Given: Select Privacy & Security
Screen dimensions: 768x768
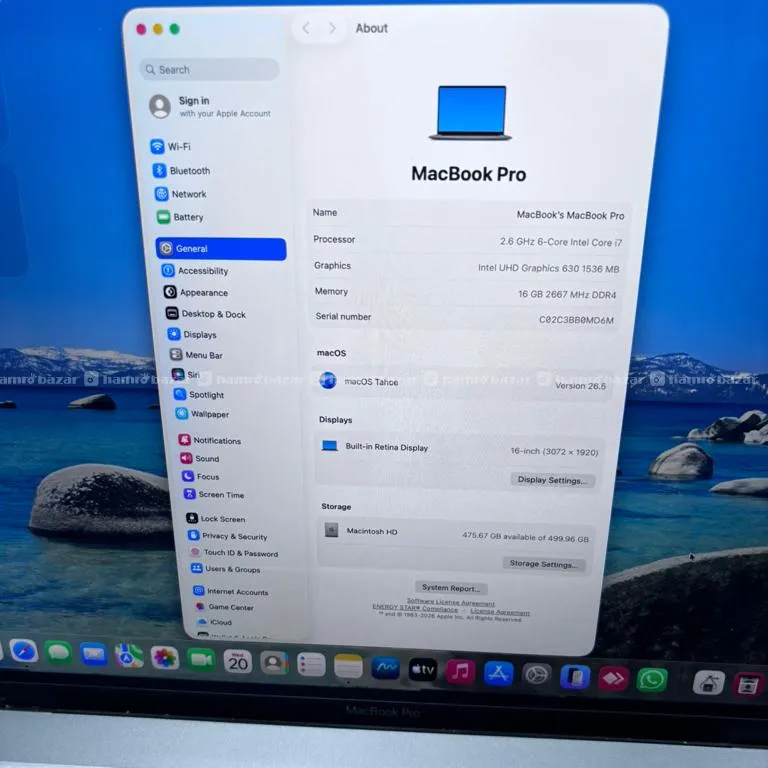Looking at the screenshot, I should (x=228, y=536).
